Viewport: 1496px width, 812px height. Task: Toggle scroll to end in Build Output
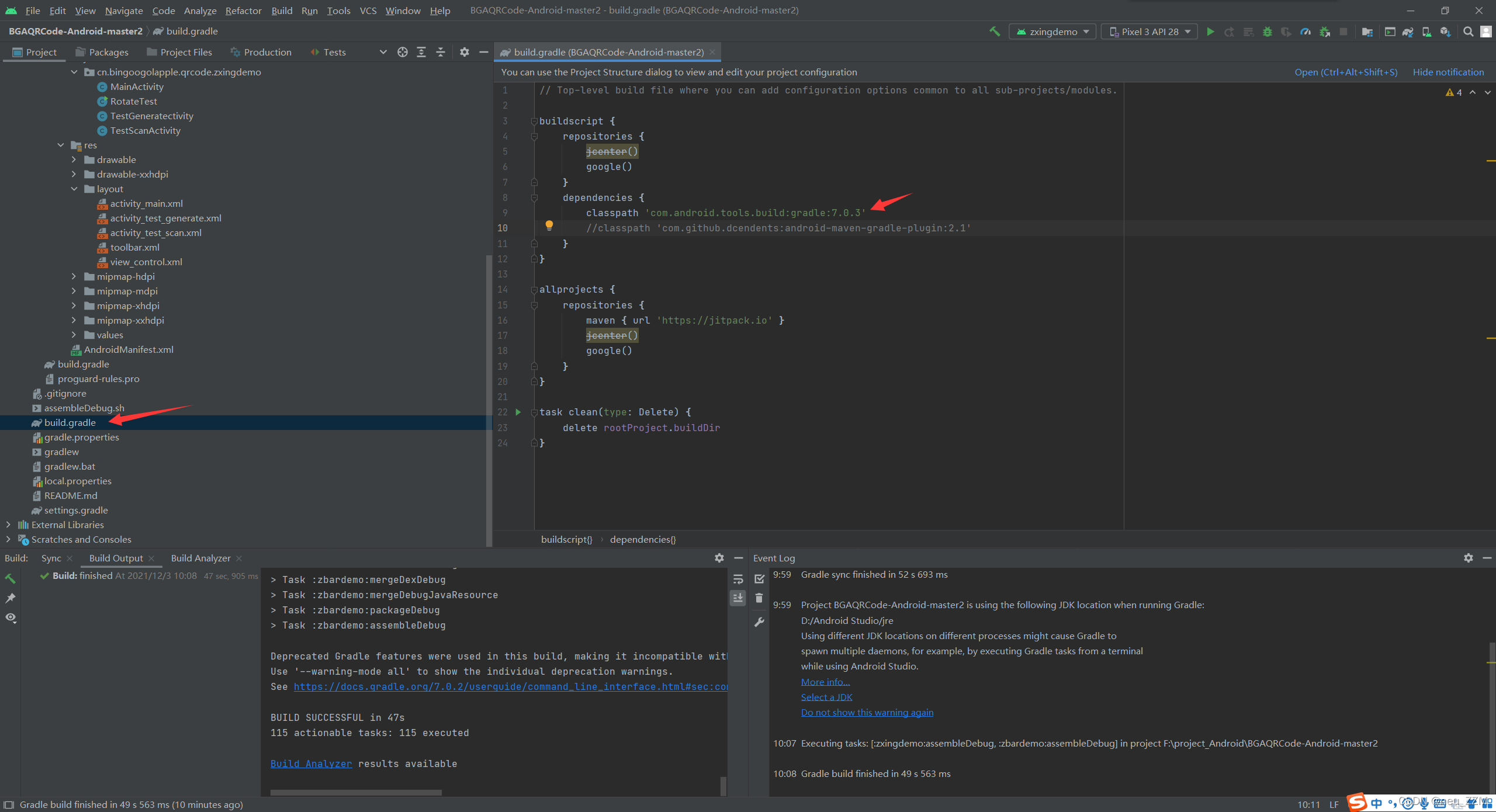738,598
